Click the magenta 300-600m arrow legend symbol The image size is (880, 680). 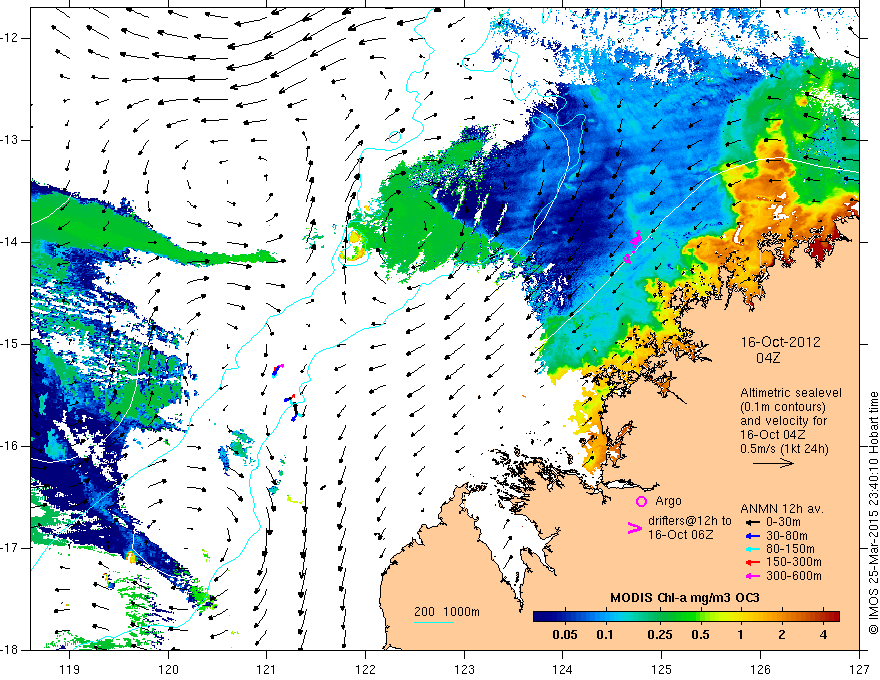coord(752,576)
